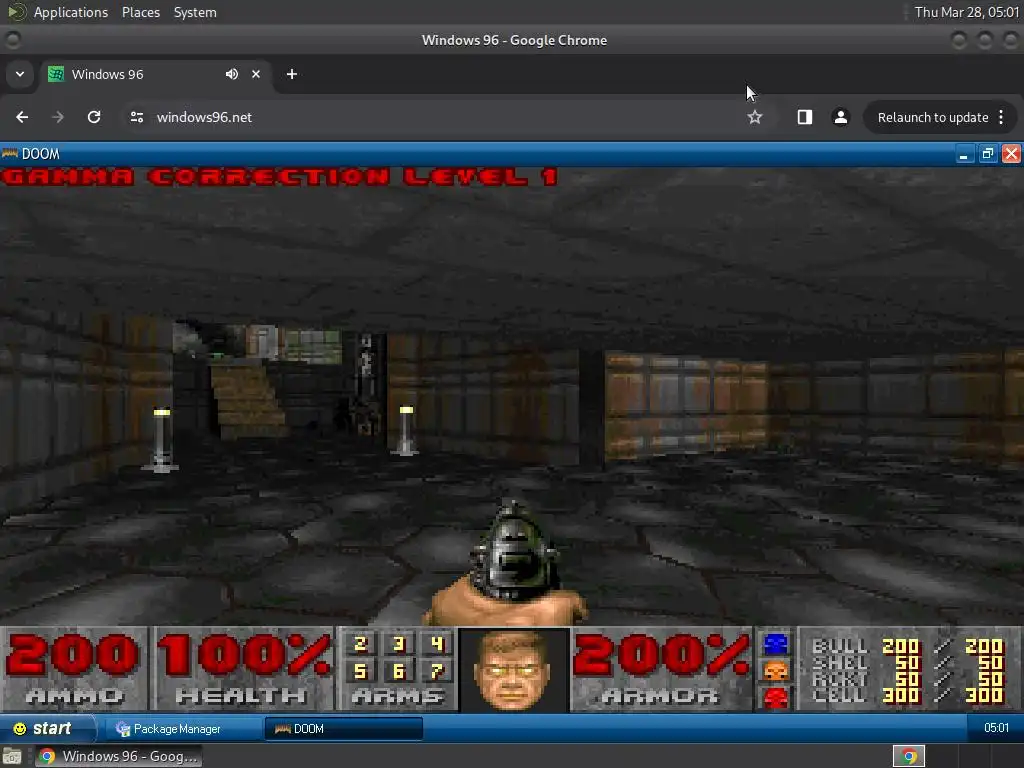Click the Gamma Correction Level 1 message
The image size is (1024, 768).
(x=280, y=177)
